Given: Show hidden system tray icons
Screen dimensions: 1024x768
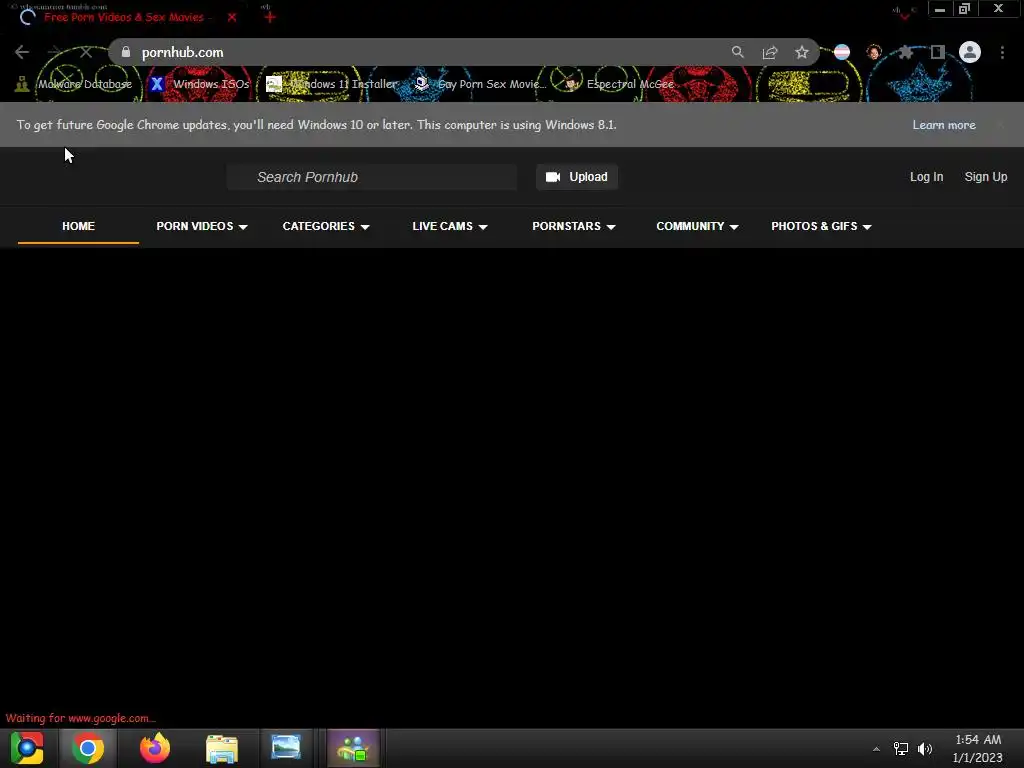Looking at the screenshot, I should pyautogui.click(x=876, y=749).
